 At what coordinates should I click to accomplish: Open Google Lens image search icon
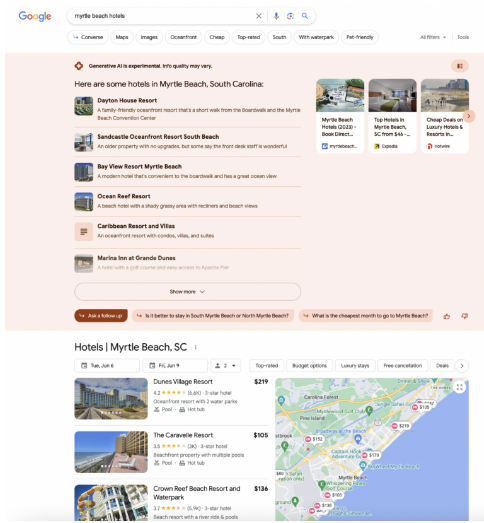(x=290, y=16)
